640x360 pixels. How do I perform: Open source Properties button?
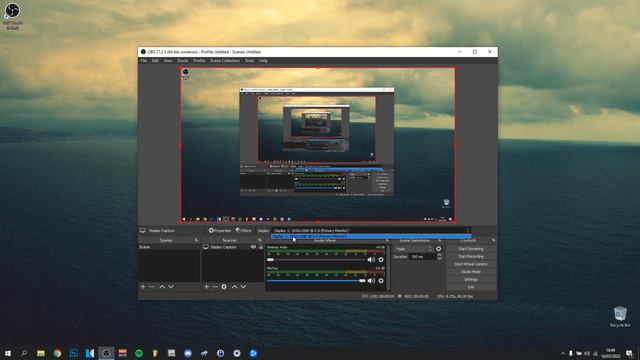pos(220,231)
